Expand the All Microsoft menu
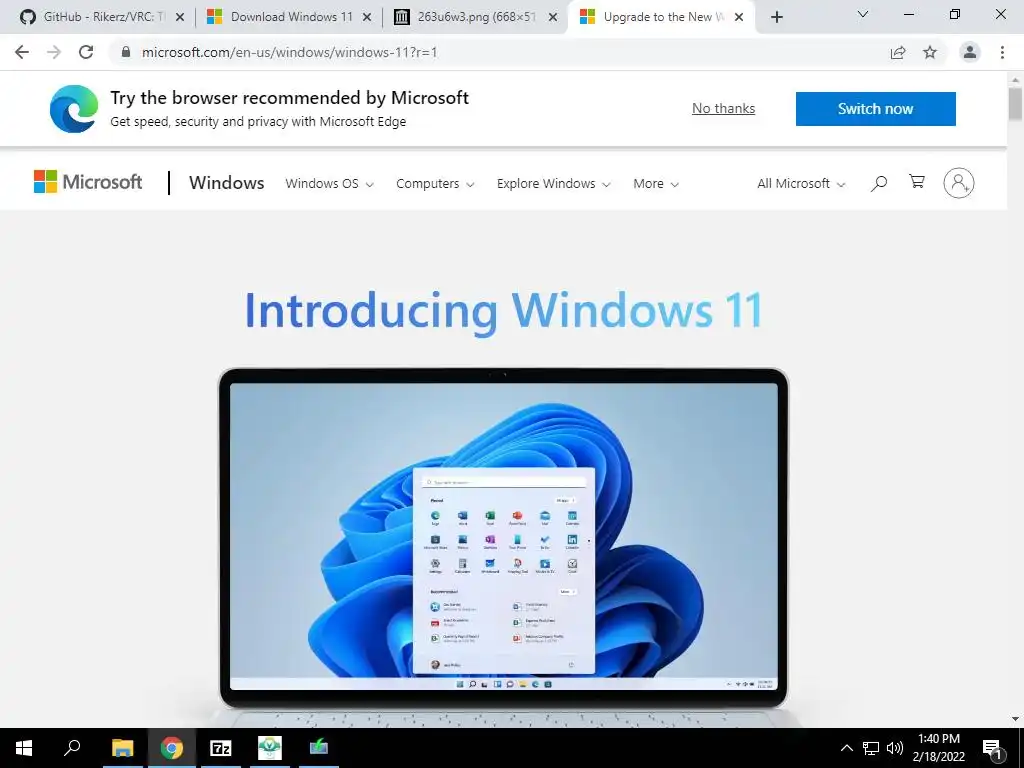Screen dimensions: 1024x768 pyautogui.click(x=801, y=184)
